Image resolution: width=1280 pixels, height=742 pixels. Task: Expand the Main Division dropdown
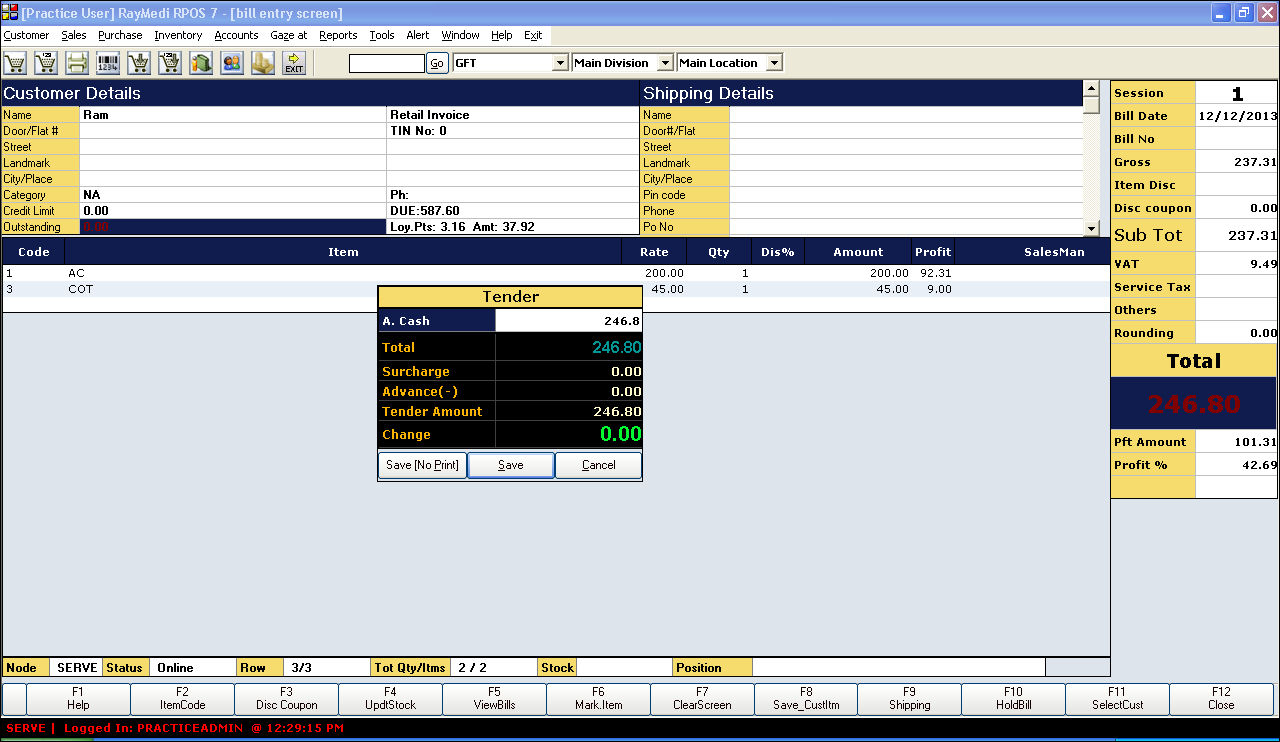(665, 63)
